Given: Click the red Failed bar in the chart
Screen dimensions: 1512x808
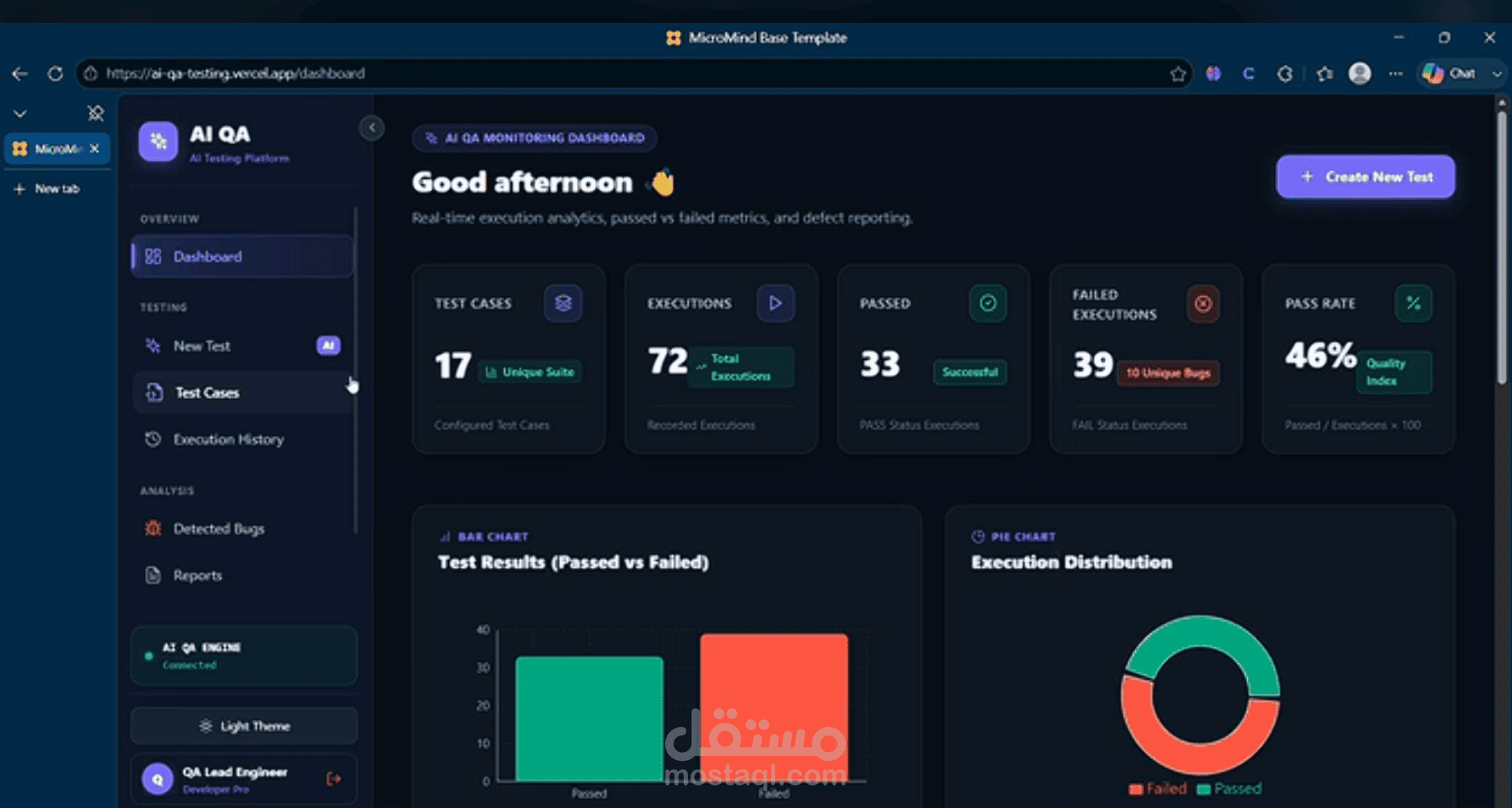Looking at the screenshot, I should click(x=774, y=707).
